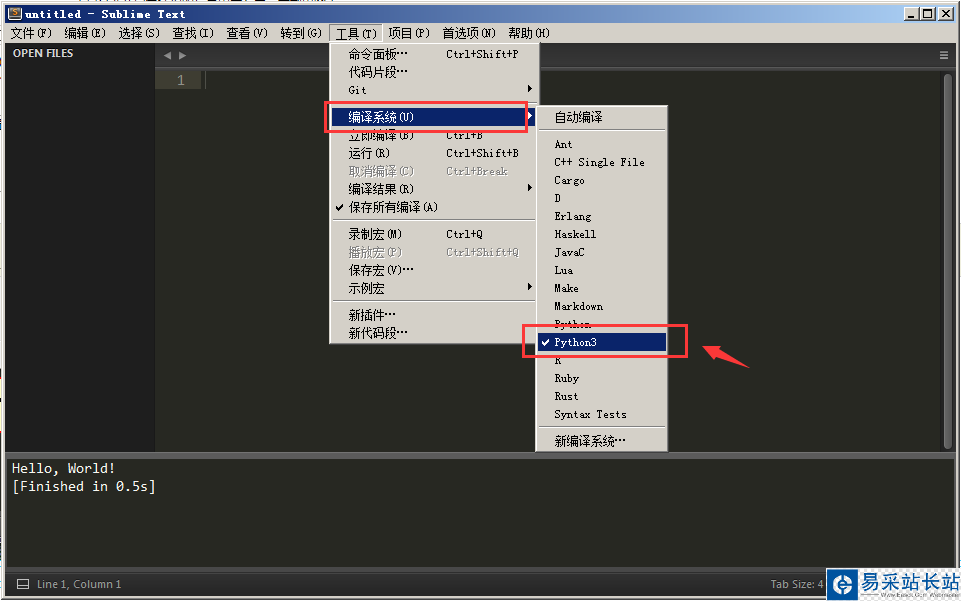
Task: Select Markdown build system
Action: pyautogui.click(x=602, y=306)
